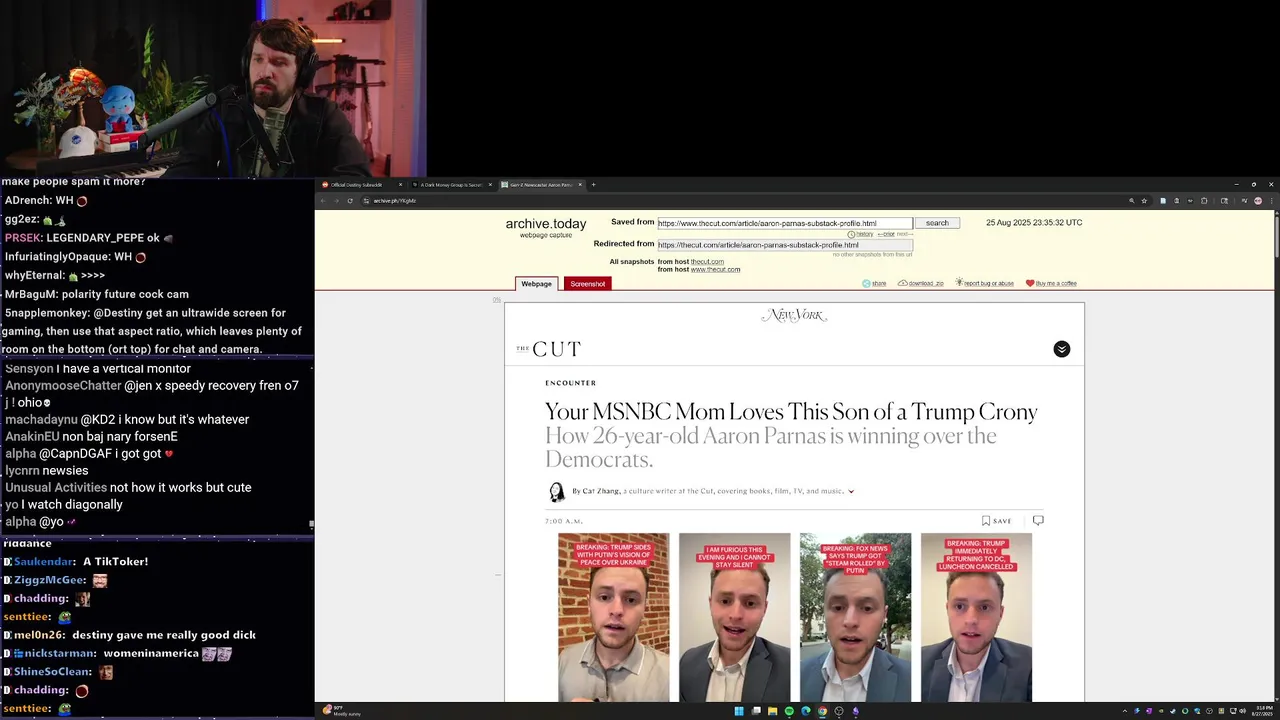Open snapshots from host thecut.com

[x=707, y=261]
